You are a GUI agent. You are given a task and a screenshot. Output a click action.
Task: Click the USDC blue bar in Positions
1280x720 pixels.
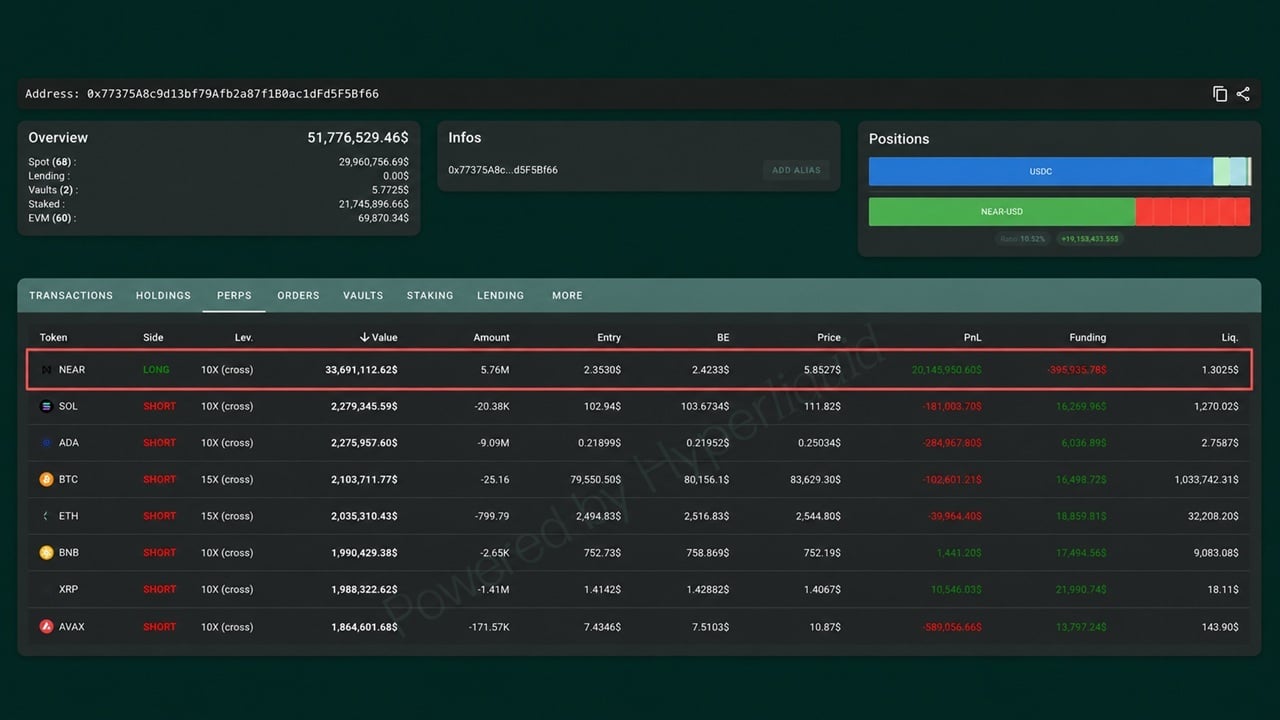click(1040, 171)
